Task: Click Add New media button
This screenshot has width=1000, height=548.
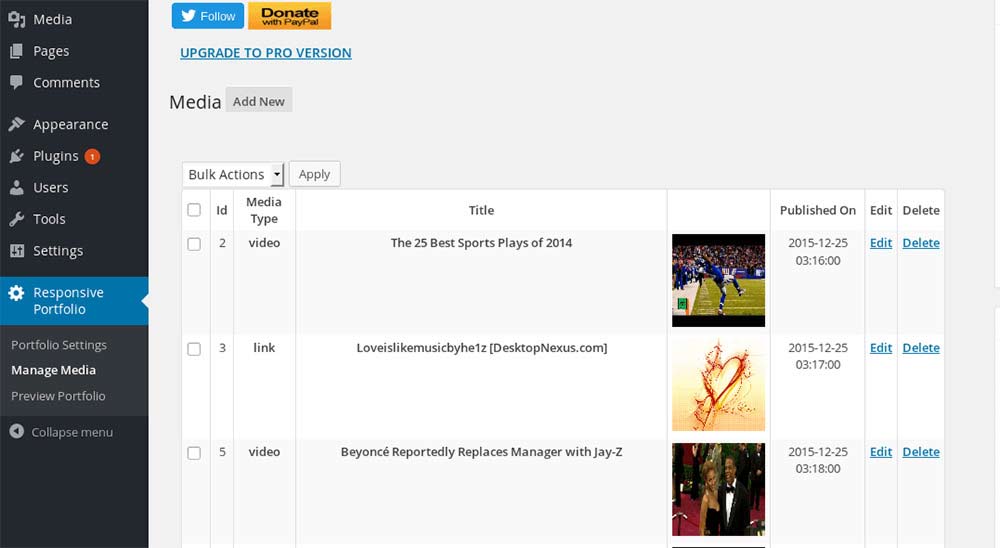Action: click(x=258, y=101)
